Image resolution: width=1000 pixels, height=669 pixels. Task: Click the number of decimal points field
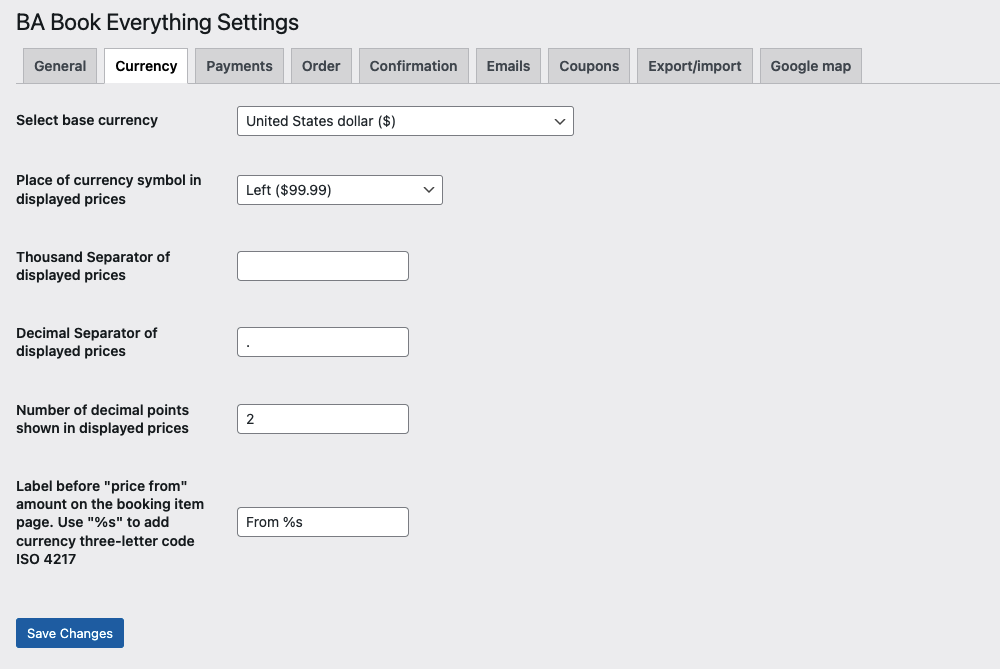pos(322,419)
